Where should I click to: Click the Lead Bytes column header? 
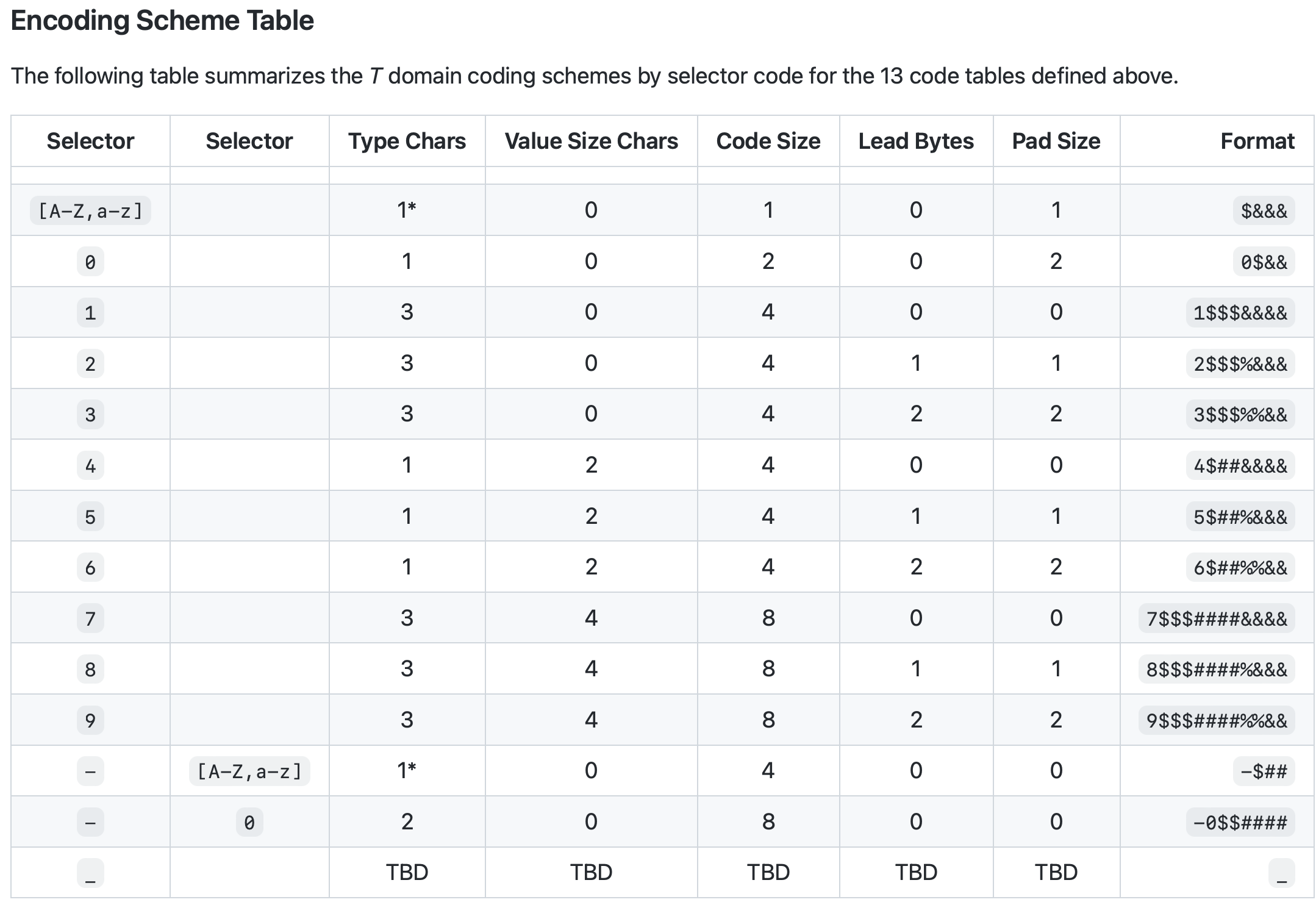click(x=915, y=141)
